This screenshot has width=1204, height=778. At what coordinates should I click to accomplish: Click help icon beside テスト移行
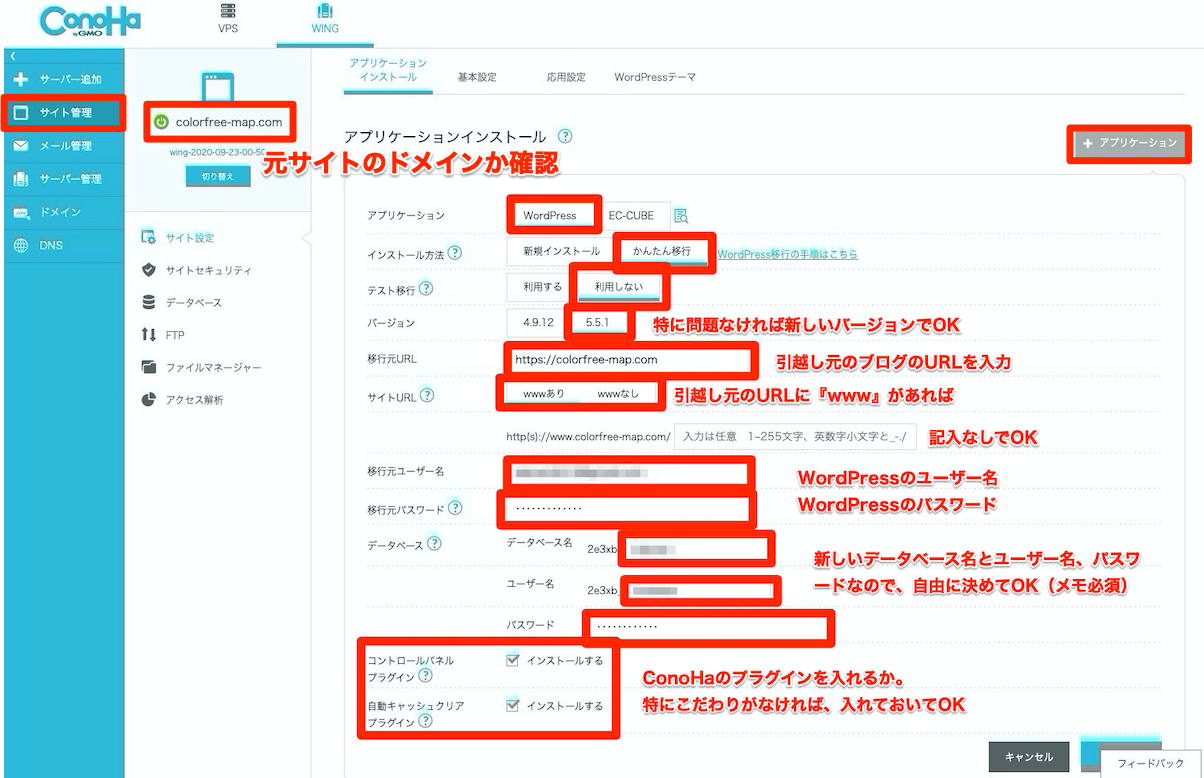click(x=426, y=288)
